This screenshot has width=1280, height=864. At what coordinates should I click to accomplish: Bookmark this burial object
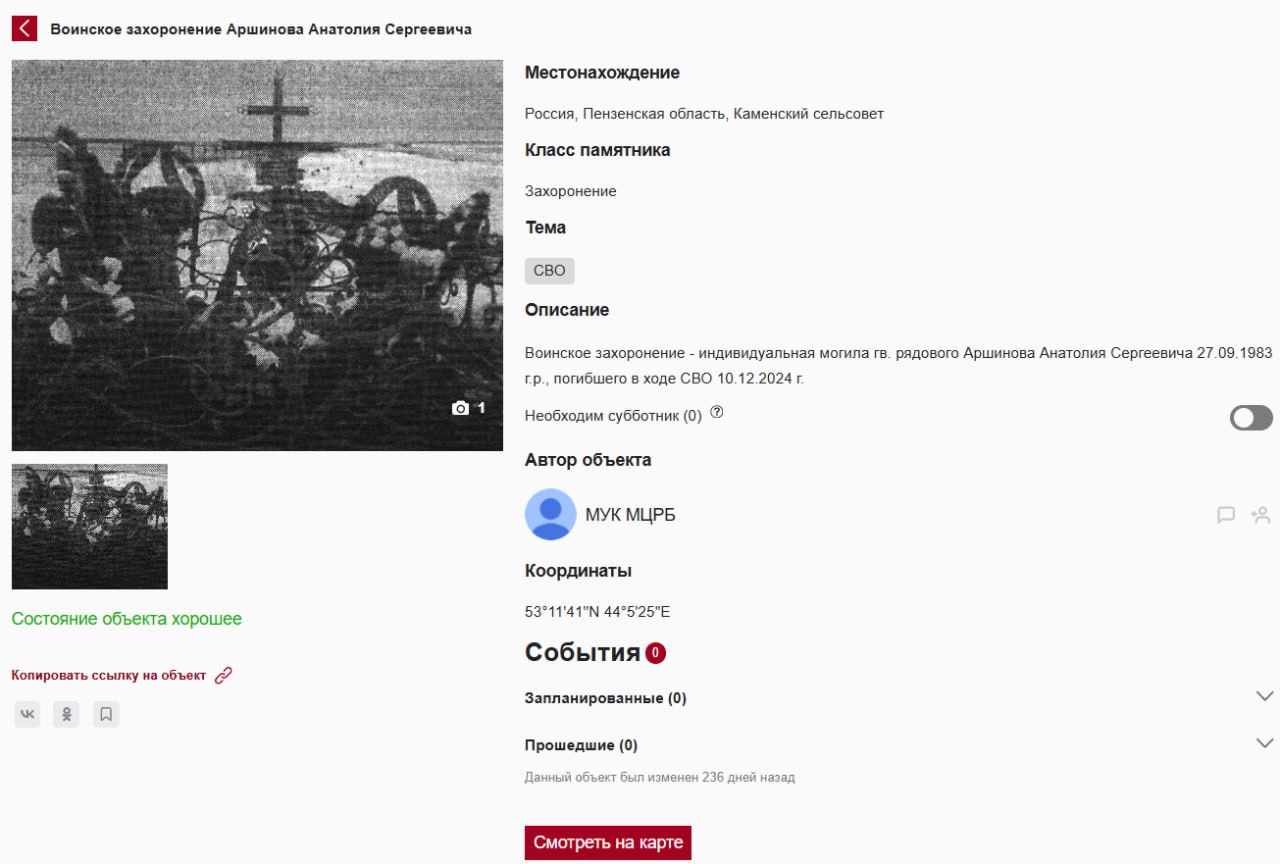pos(106,714)
